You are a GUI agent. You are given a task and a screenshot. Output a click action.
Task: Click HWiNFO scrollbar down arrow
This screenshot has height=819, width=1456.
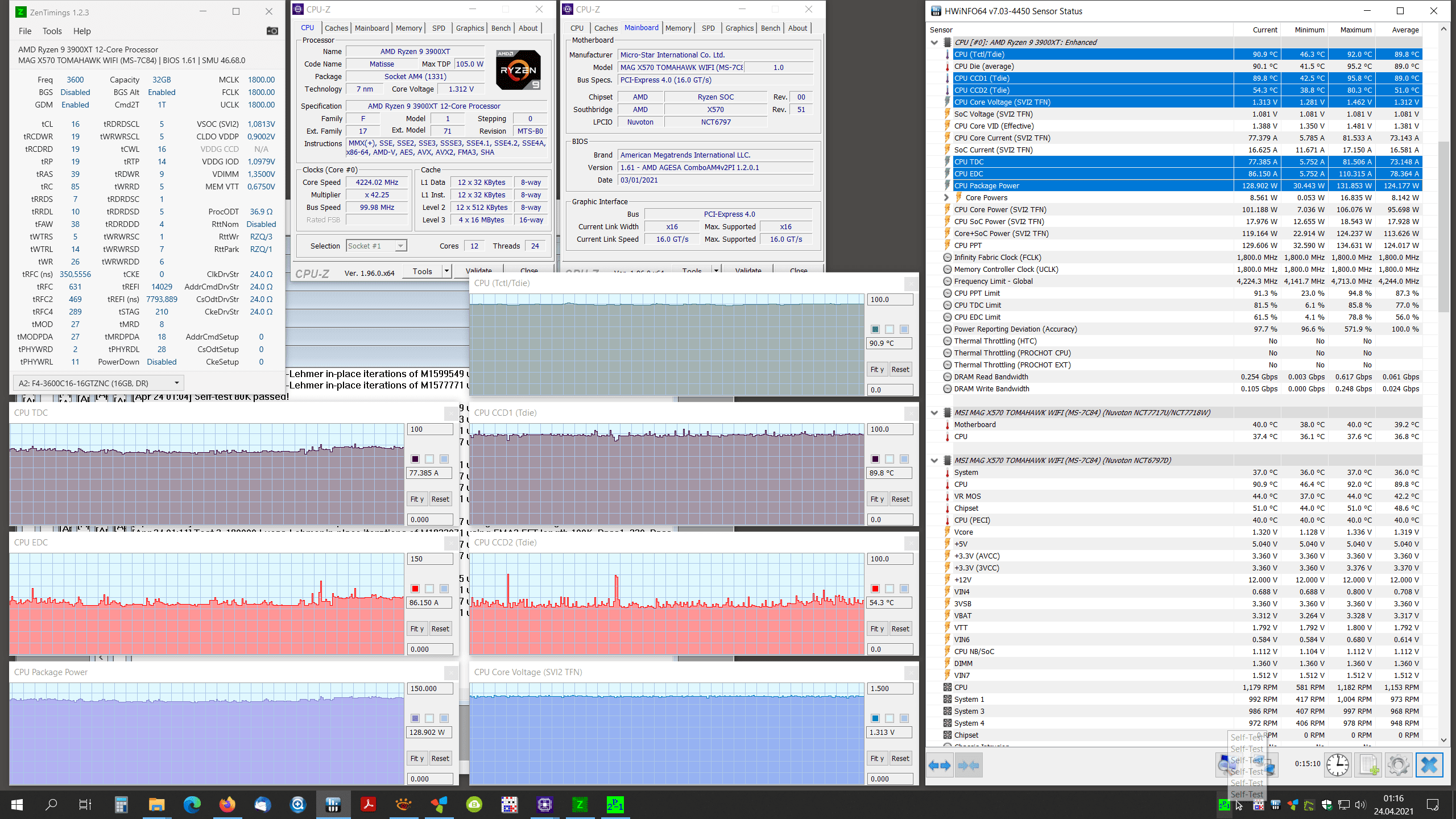pos(1443,739)
